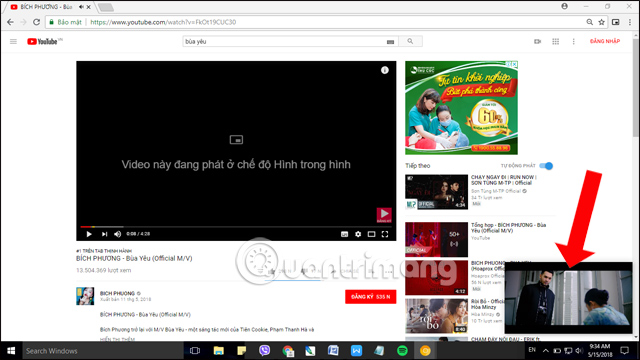This screenshot has width=640, height=360.
Task: Open Chrome profile icon
Action: [x=564, y=6]
